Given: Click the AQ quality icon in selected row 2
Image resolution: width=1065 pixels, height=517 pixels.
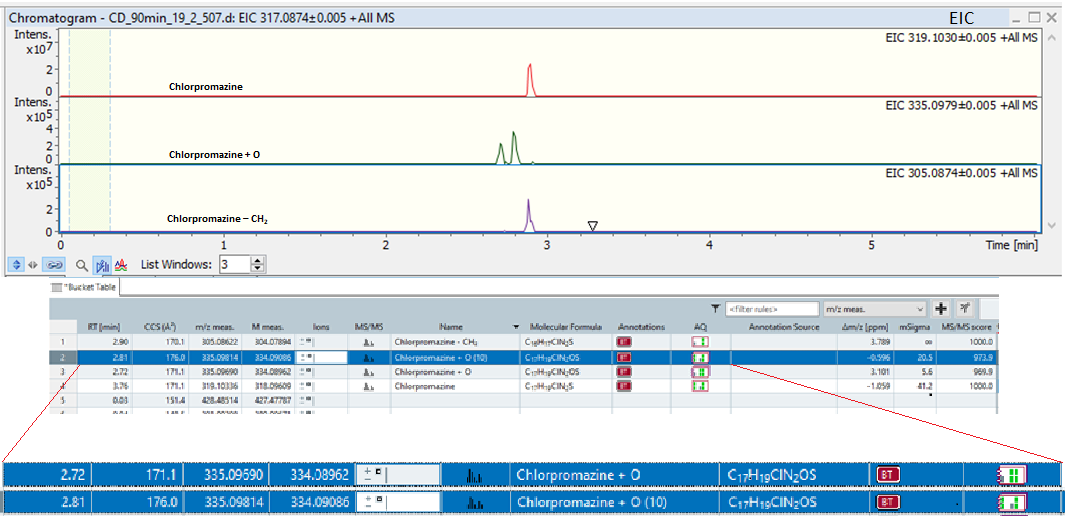Looking at the screenshot, I should pos(700,357).
